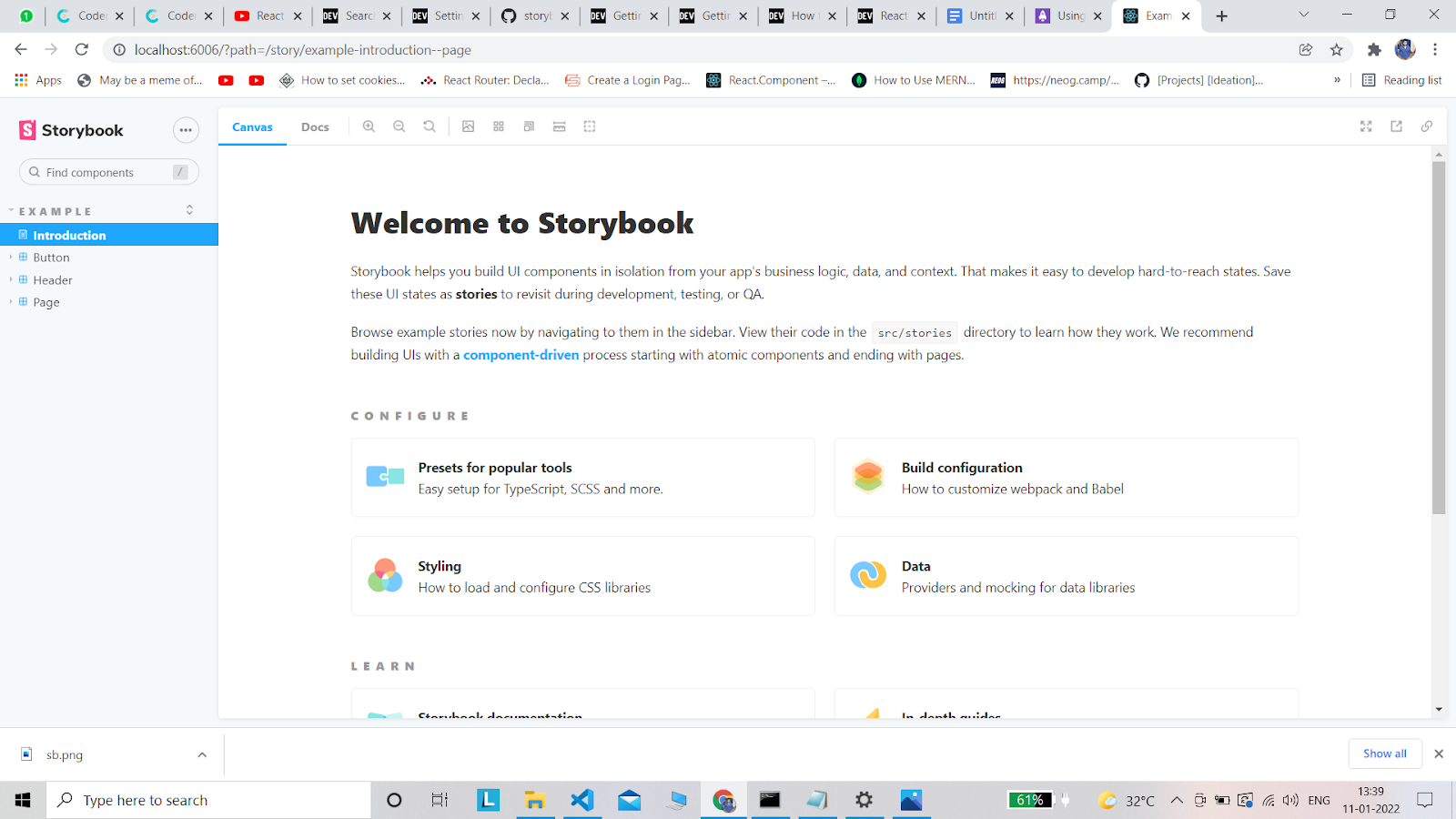Collapse the EXAMPLE section
This screenshot has height=819, width=1456.
[x=55, y=211]
